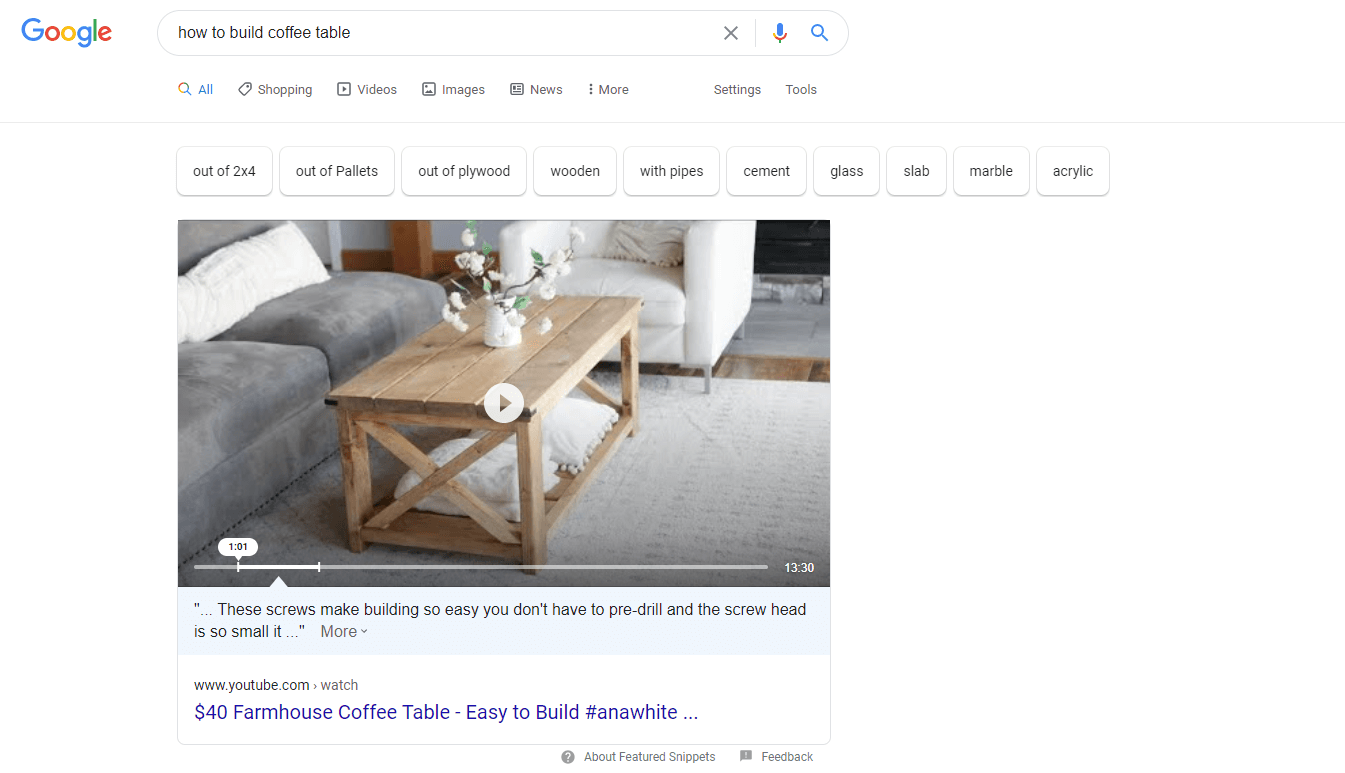
Task: Select the 'slab' refinement chip
Action: 916,171
